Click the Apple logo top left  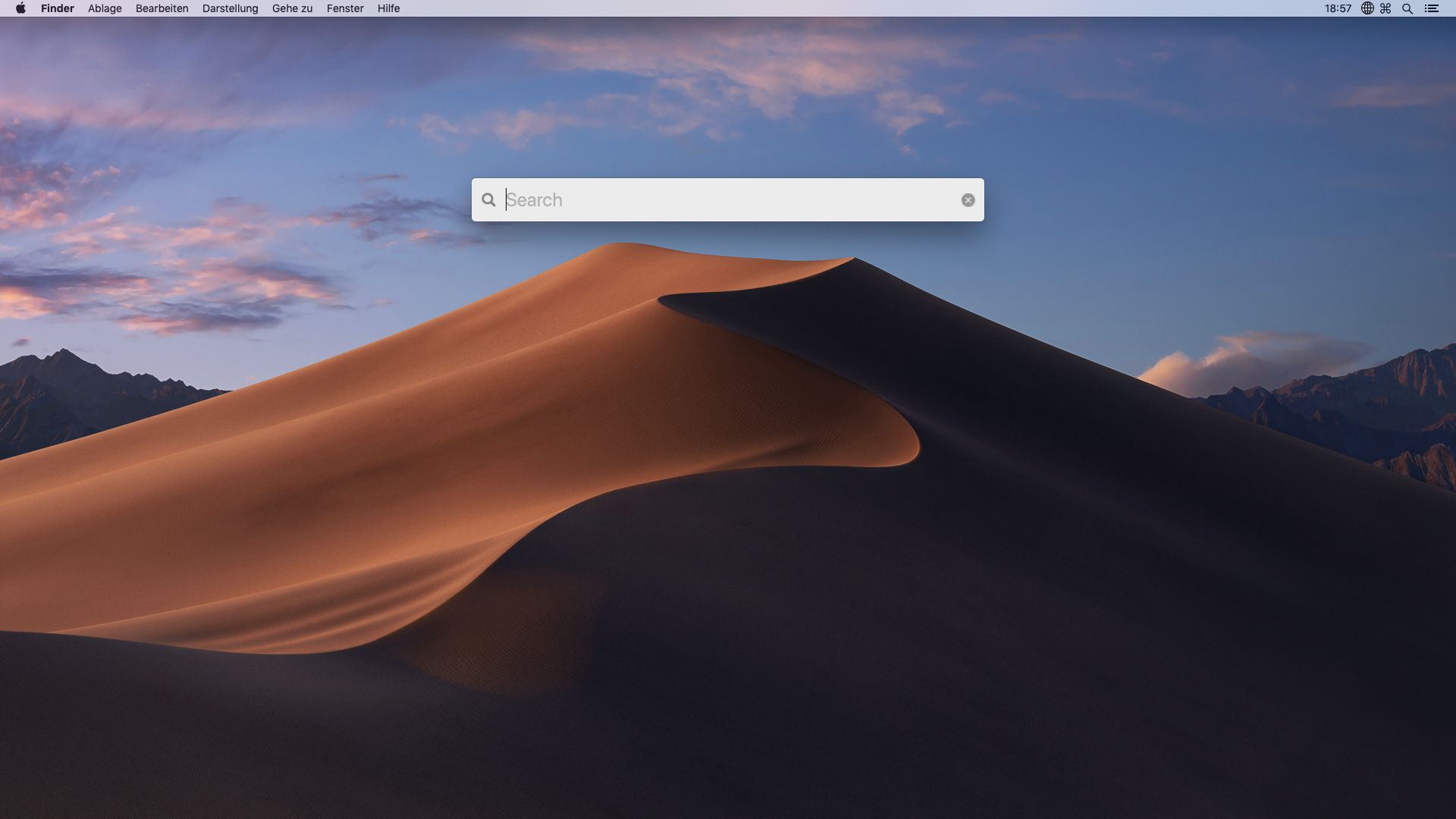tap(20, 8)
